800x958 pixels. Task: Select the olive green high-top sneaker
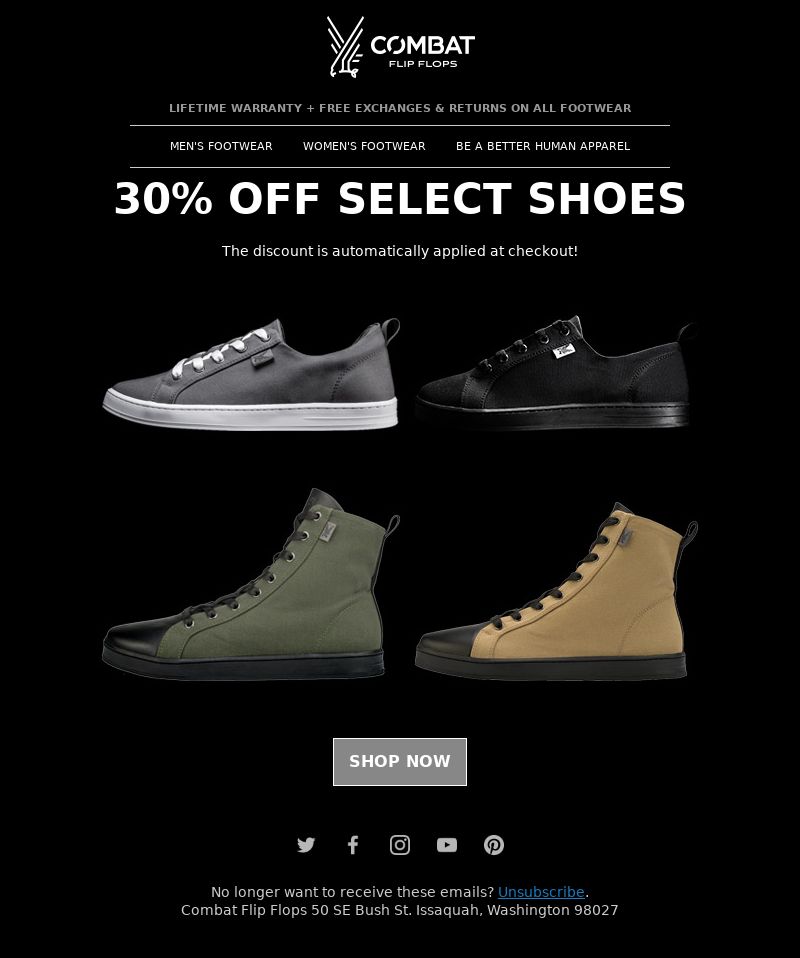click(x=249, y=585)
